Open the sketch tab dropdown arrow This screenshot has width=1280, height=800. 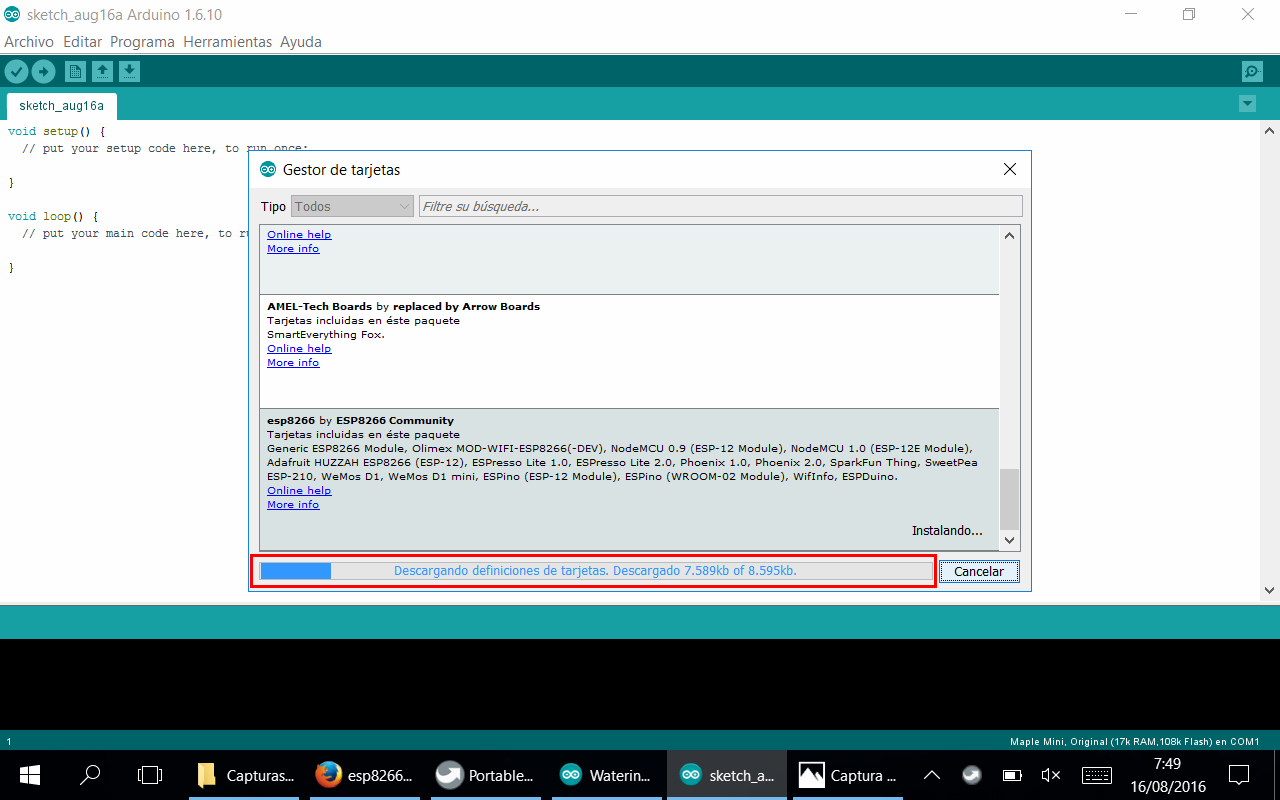pyautogui.click(x=1247, y=104)
